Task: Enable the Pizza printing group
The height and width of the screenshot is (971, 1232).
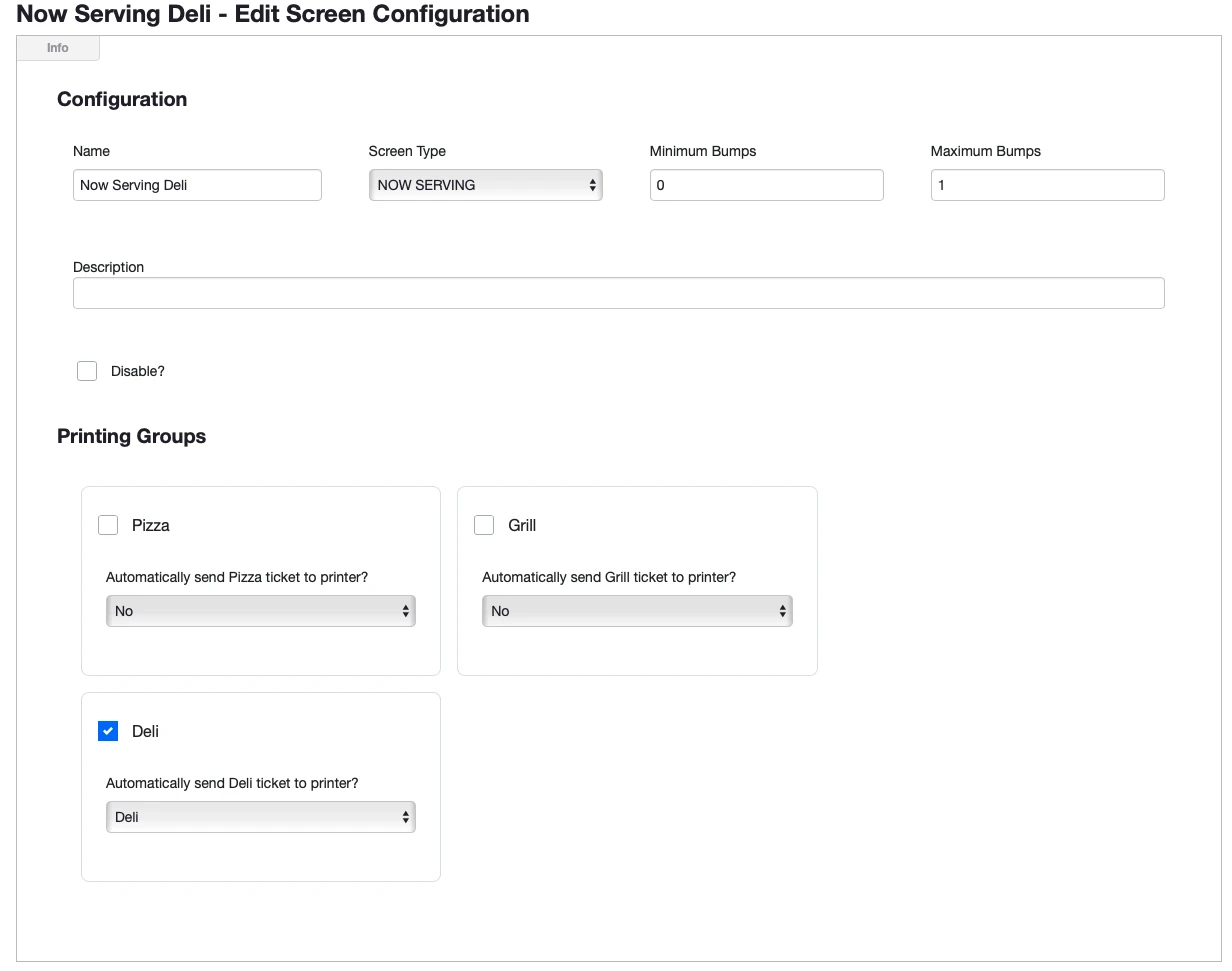Action: pyautogui.click(x=108, y=524)
